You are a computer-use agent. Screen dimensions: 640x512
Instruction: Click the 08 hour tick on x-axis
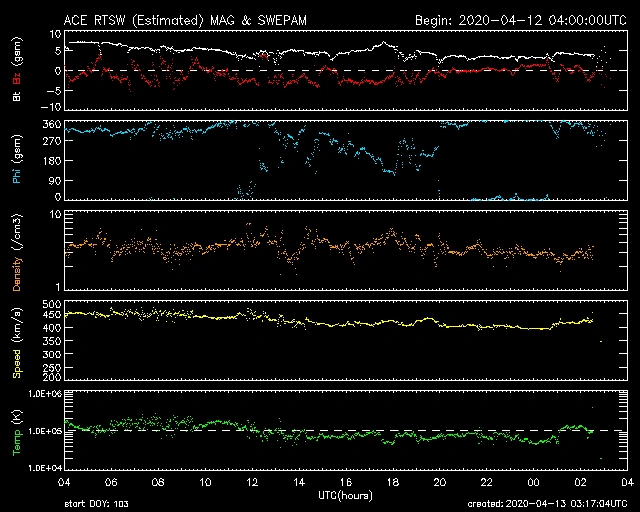point(158,482)
